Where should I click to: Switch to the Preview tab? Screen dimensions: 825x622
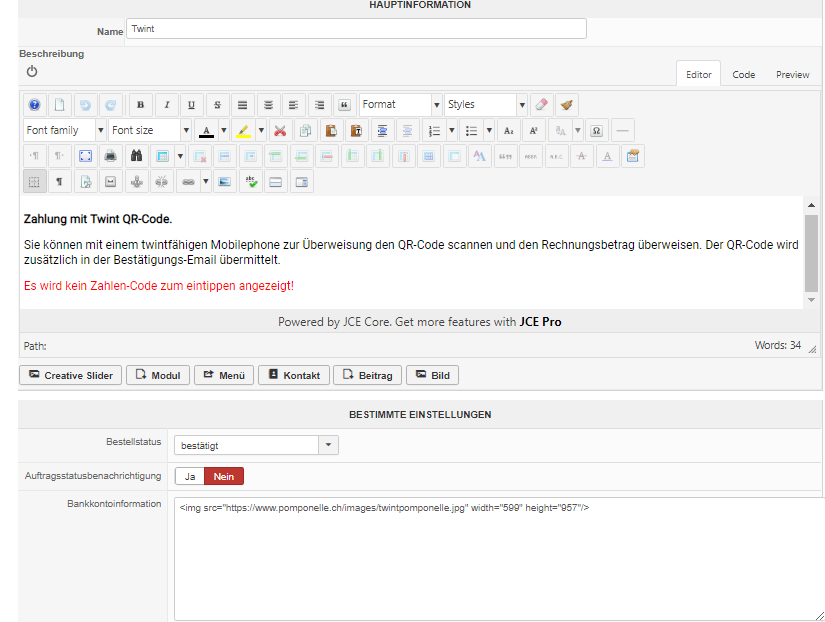pos(792,75)
